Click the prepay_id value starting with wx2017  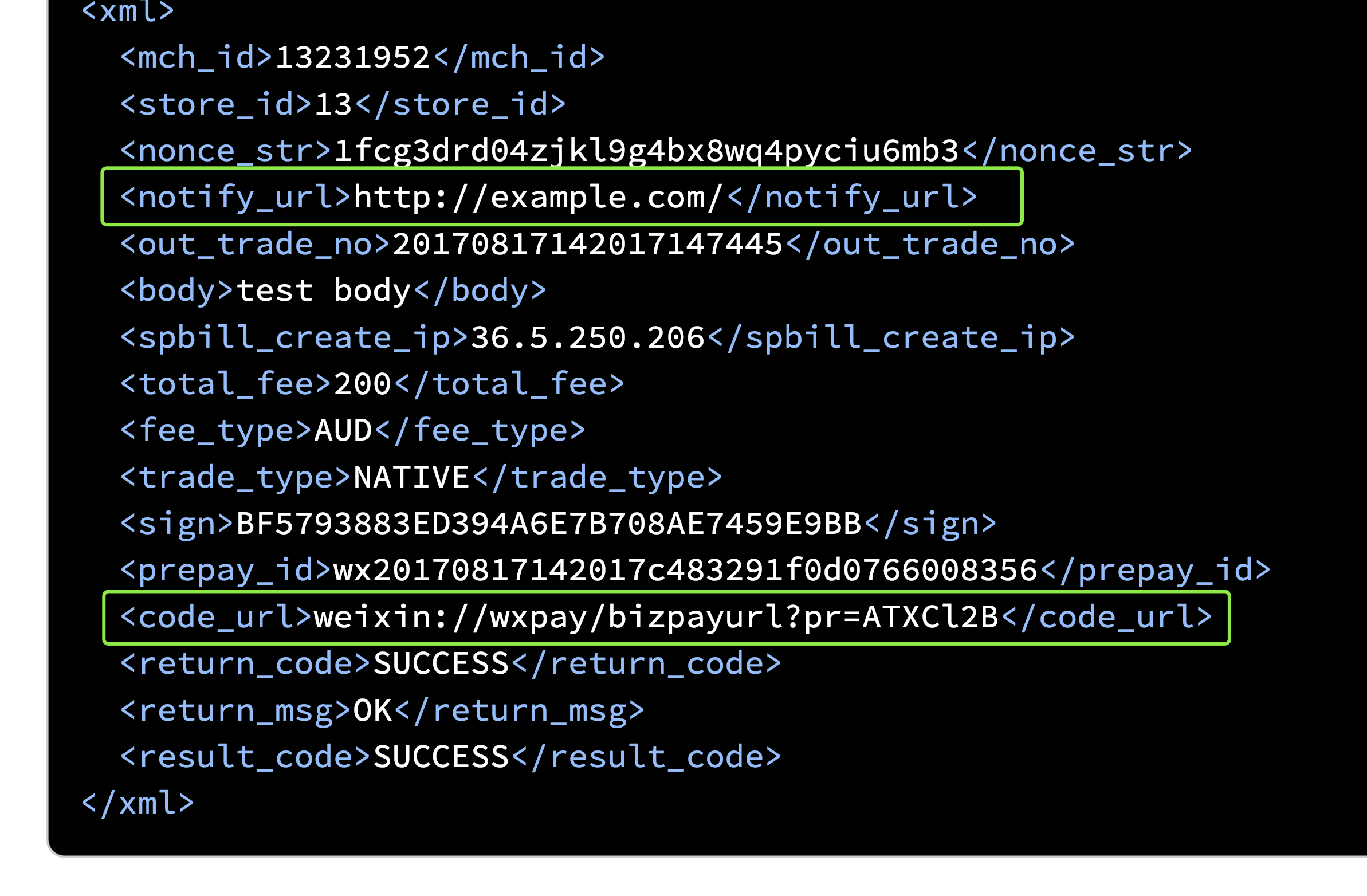685,571
